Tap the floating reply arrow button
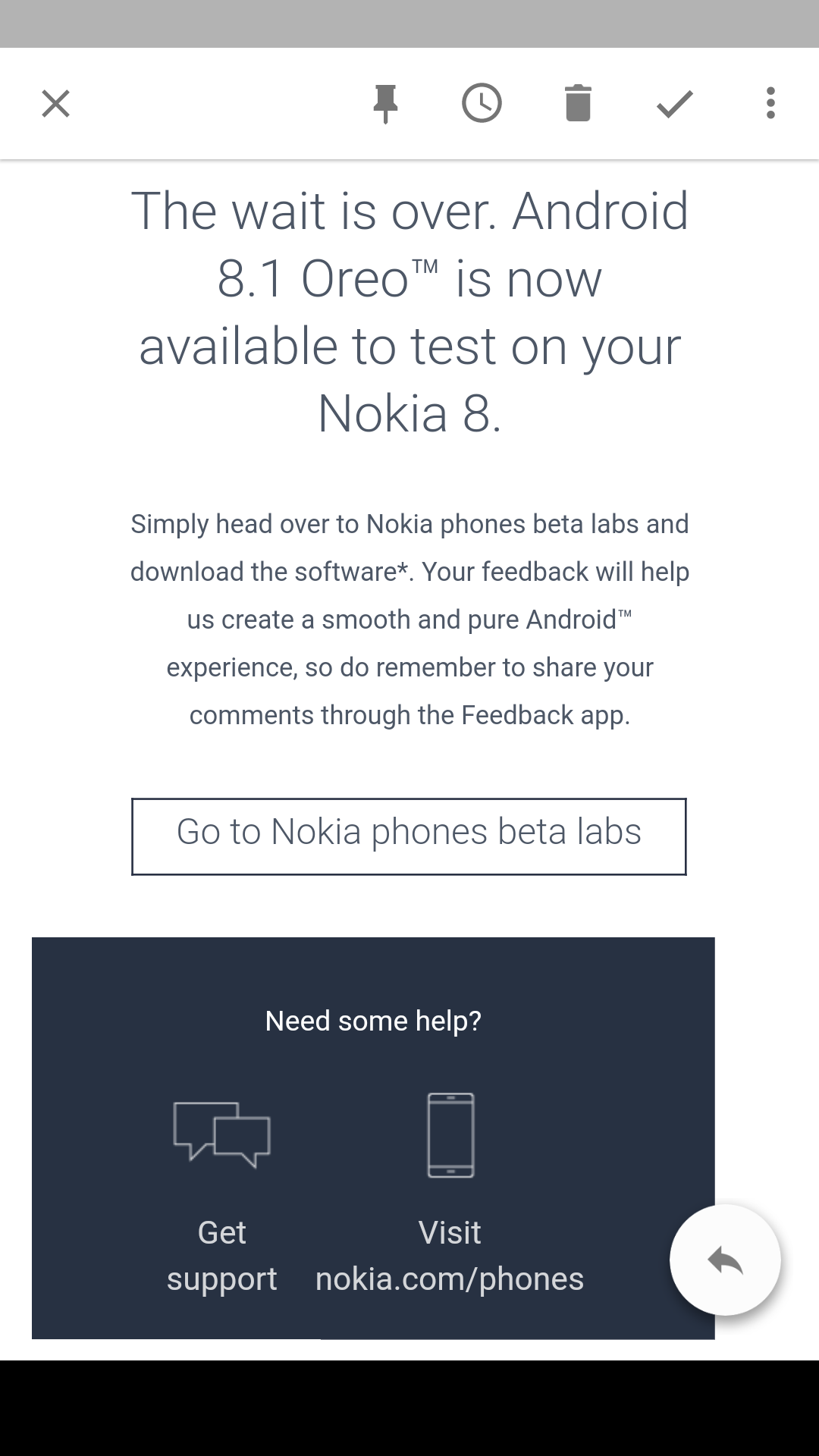 (725, 1260)
